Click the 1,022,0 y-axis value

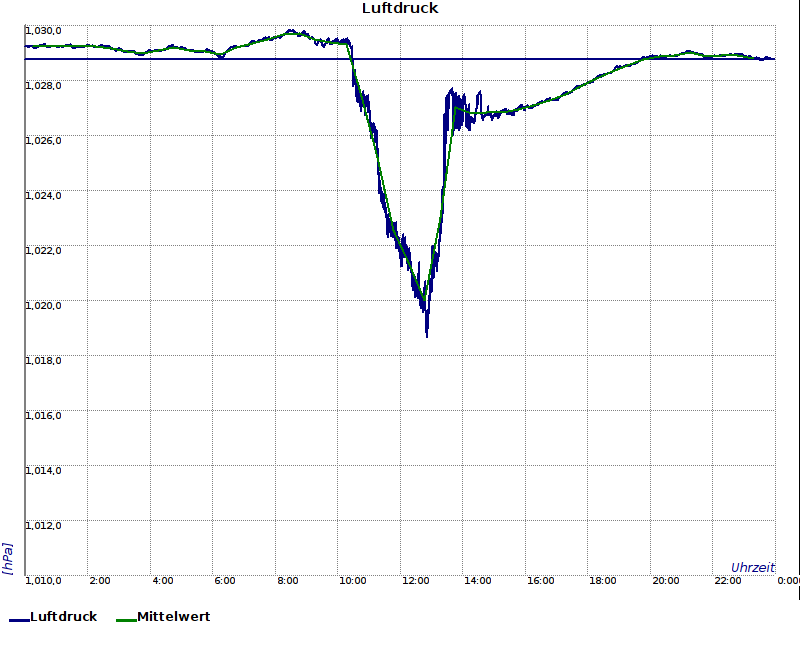click(43, 251)
